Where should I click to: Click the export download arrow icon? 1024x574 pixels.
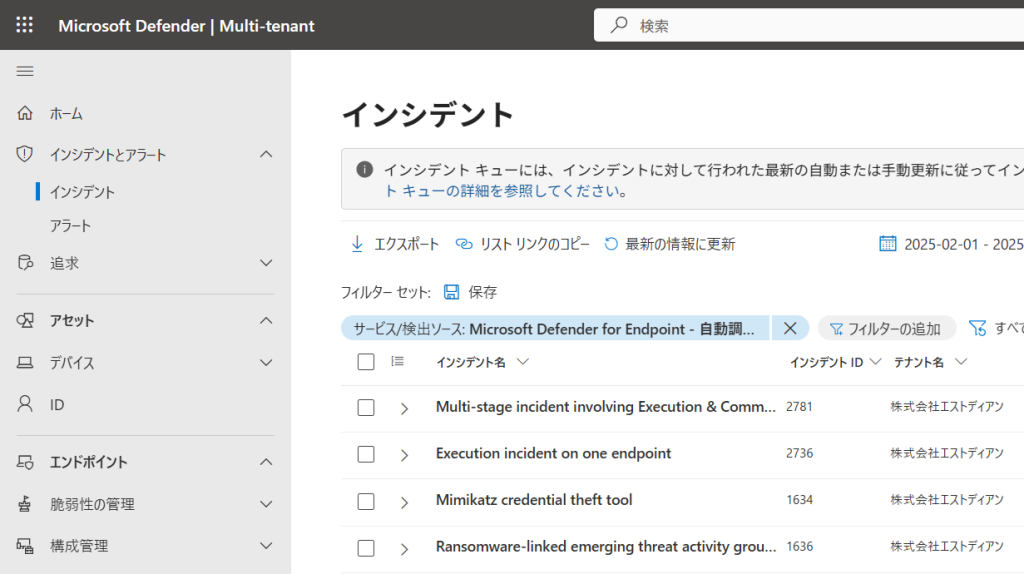[357, 244]
